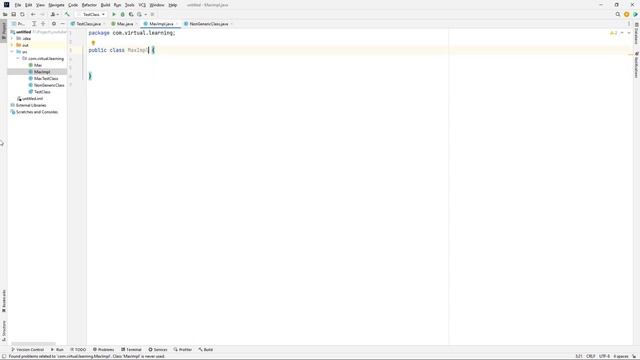This screenshot has width=640, height=360.
Task: Click the UTF-8 encoding status bar entry
Action: coord(604,356)
